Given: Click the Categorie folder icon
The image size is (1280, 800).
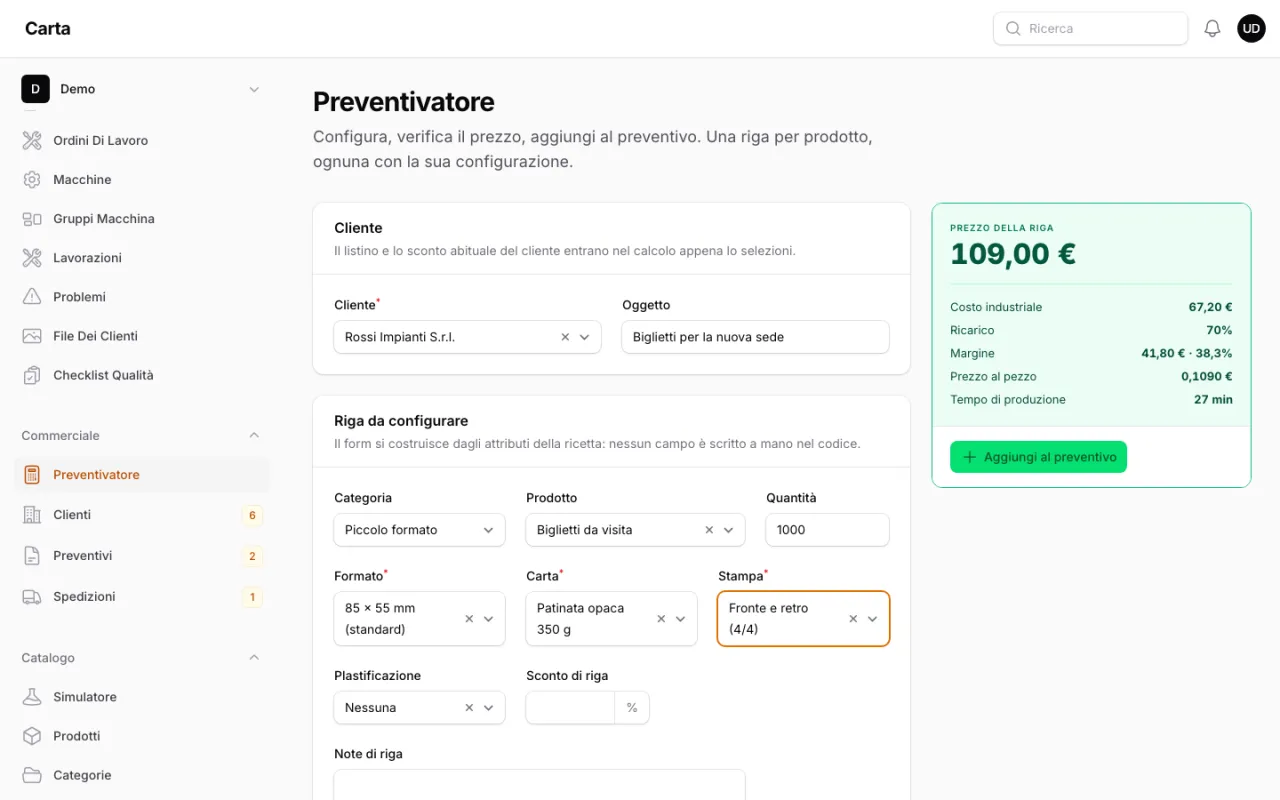Looking at the screenshot, I should [x=32, y=775].
